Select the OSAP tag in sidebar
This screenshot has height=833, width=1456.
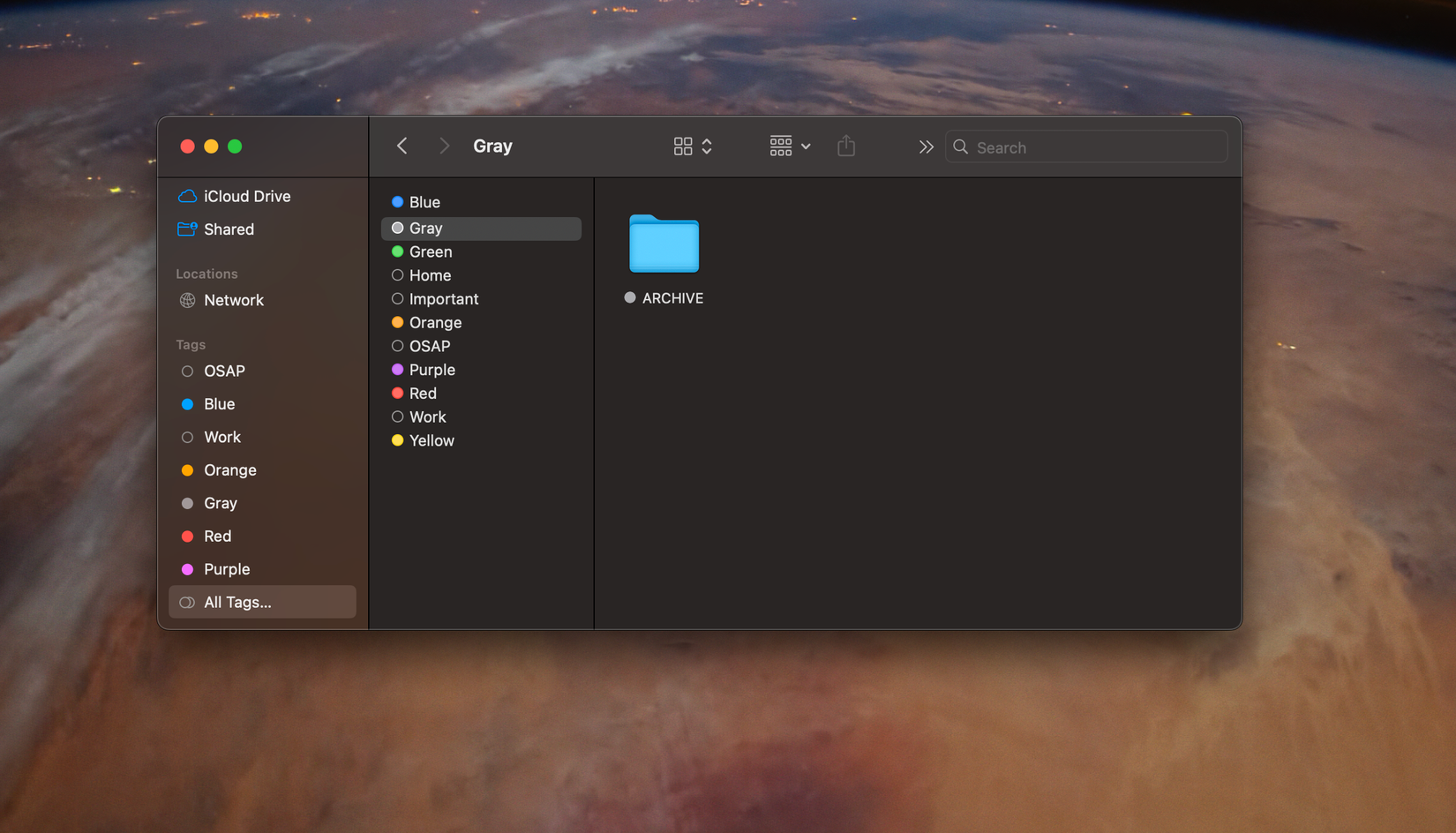click(262, 371)
